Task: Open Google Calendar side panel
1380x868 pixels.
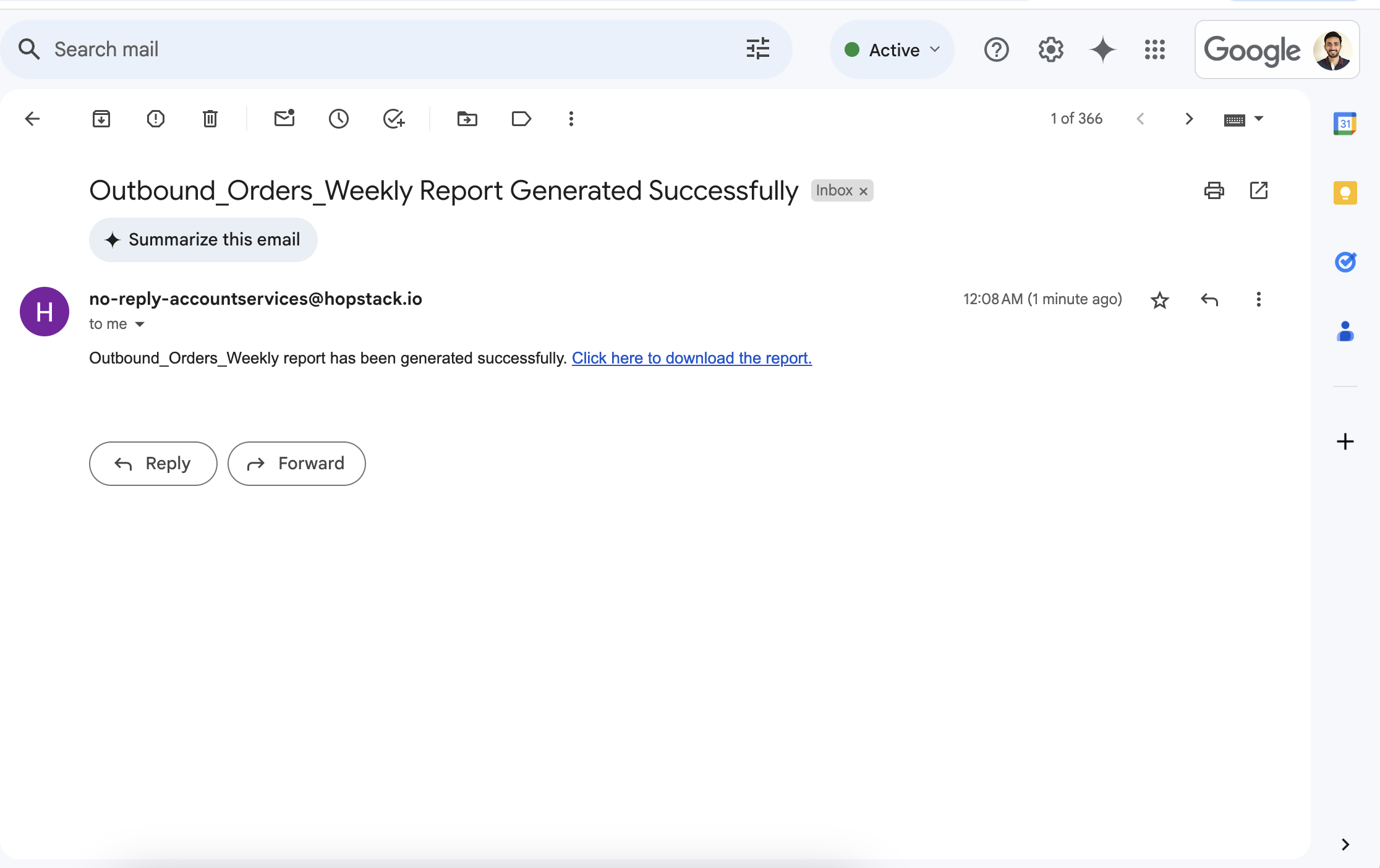Action: (x=1345, y=123)
